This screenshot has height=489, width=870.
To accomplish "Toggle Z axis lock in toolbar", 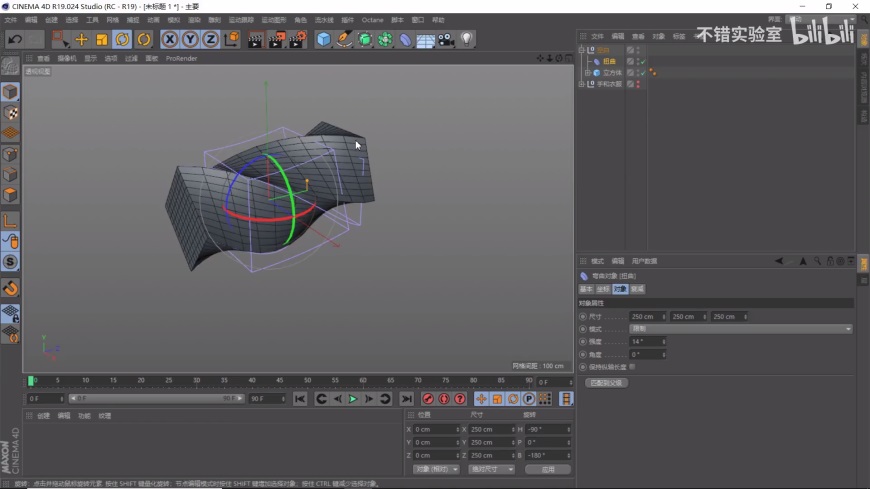I will pyautogui.click(x=210, y=39).
